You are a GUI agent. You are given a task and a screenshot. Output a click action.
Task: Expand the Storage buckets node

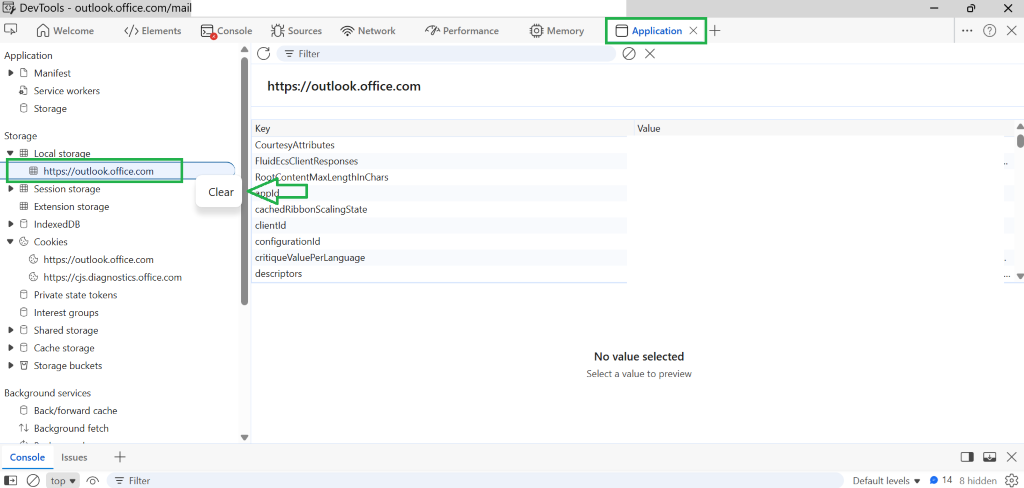coord(10,366)
